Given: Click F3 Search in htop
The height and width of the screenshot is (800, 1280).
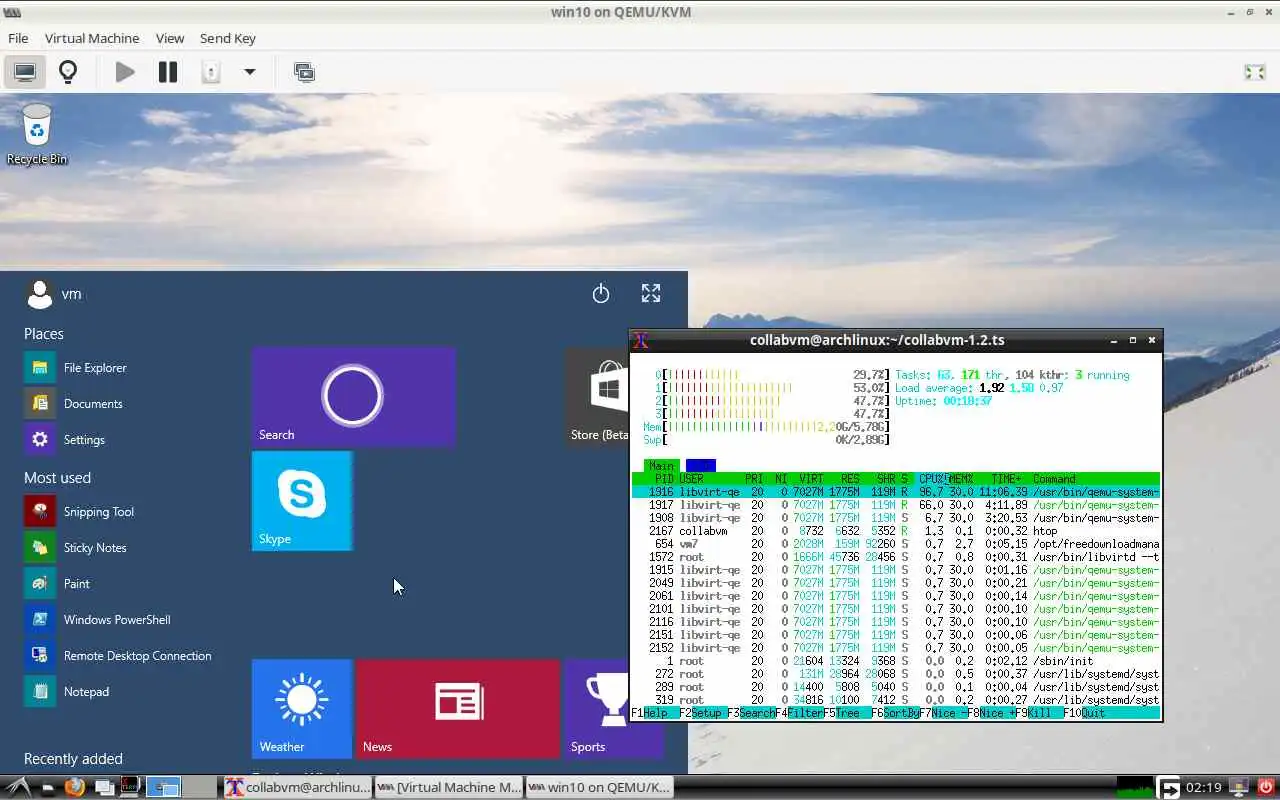Looking at the screenshot, I should coord(749,713).
